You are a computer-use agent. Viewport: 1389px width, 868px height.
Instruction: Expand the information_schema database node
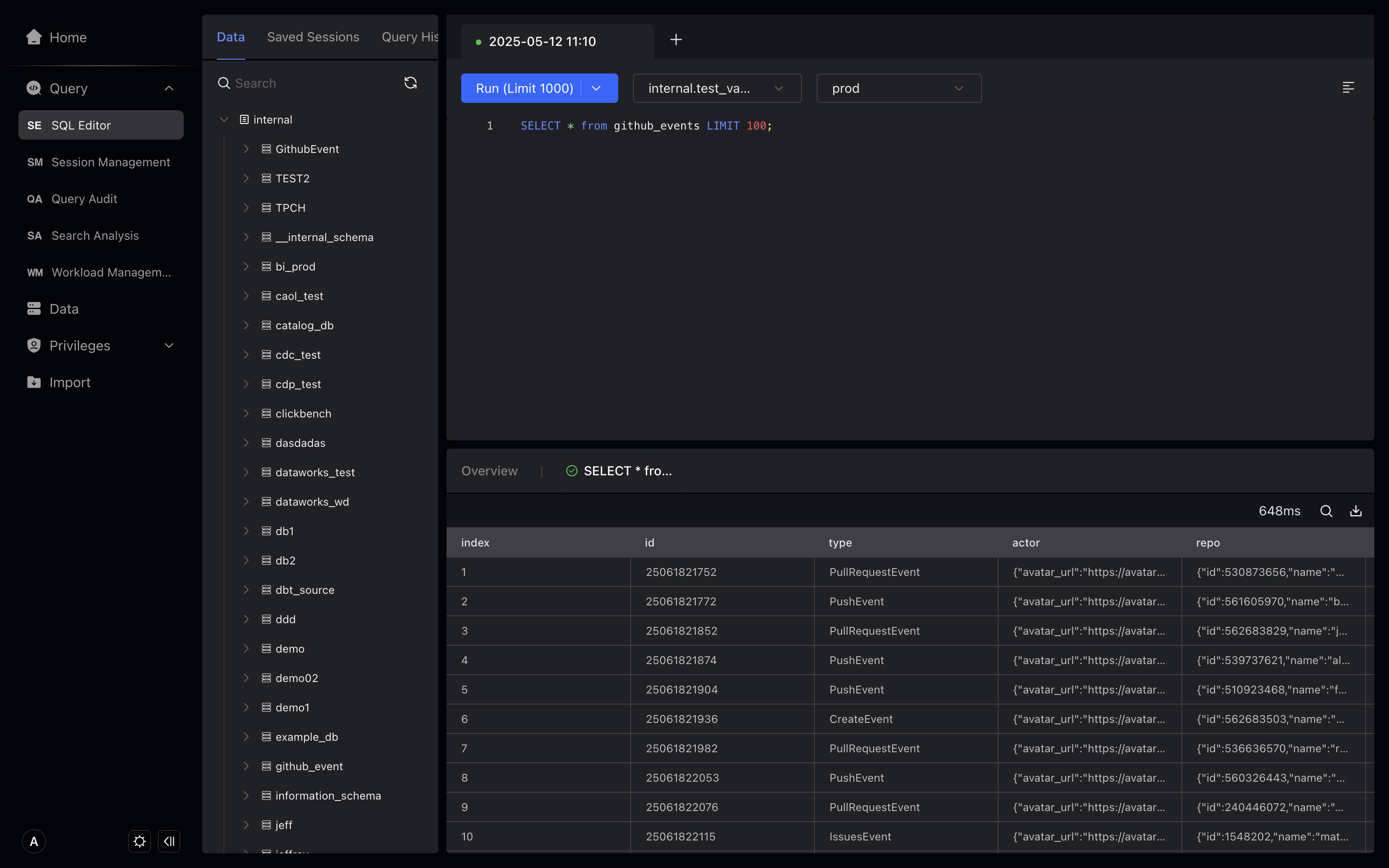point(246,795)
